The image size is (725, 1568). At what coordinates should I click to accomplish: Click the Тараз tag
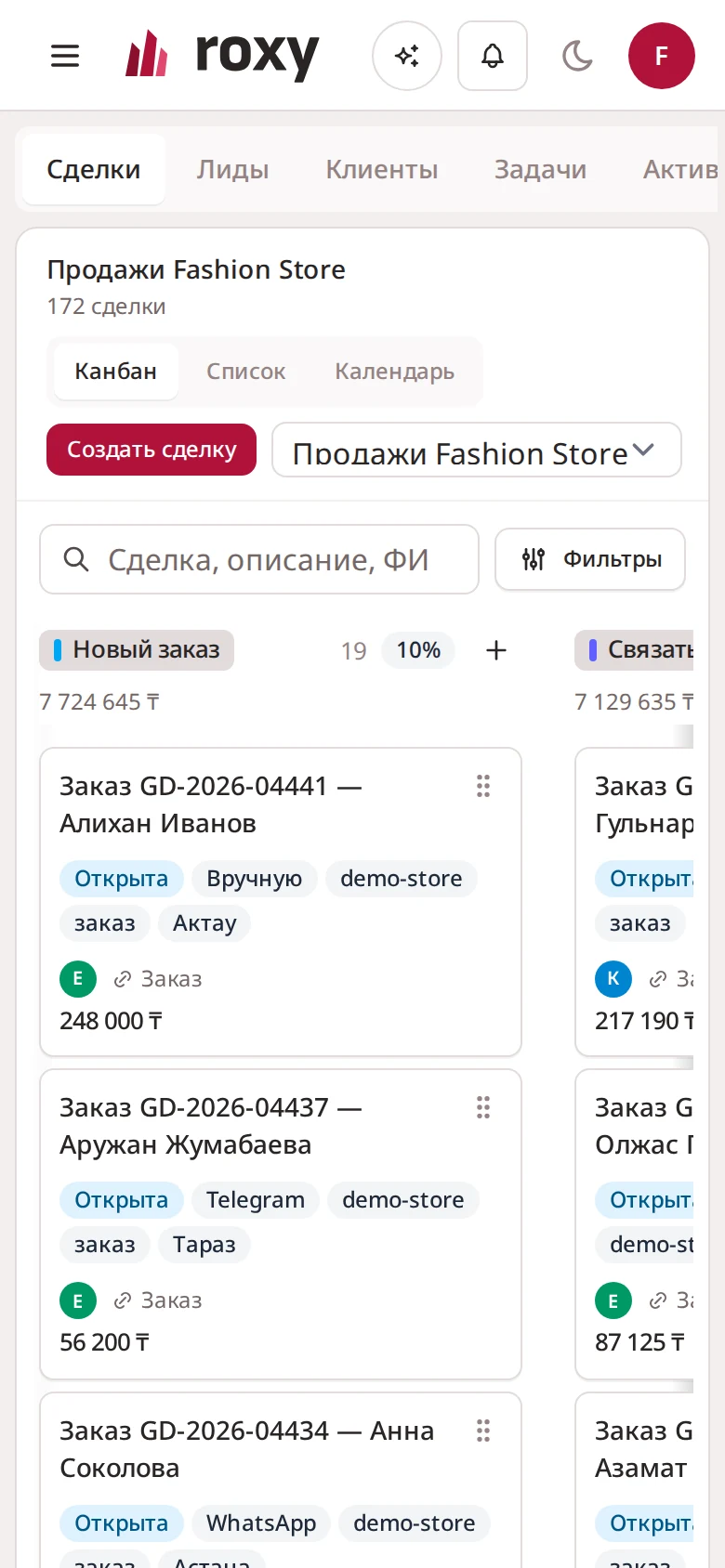tap(204, 1245)
